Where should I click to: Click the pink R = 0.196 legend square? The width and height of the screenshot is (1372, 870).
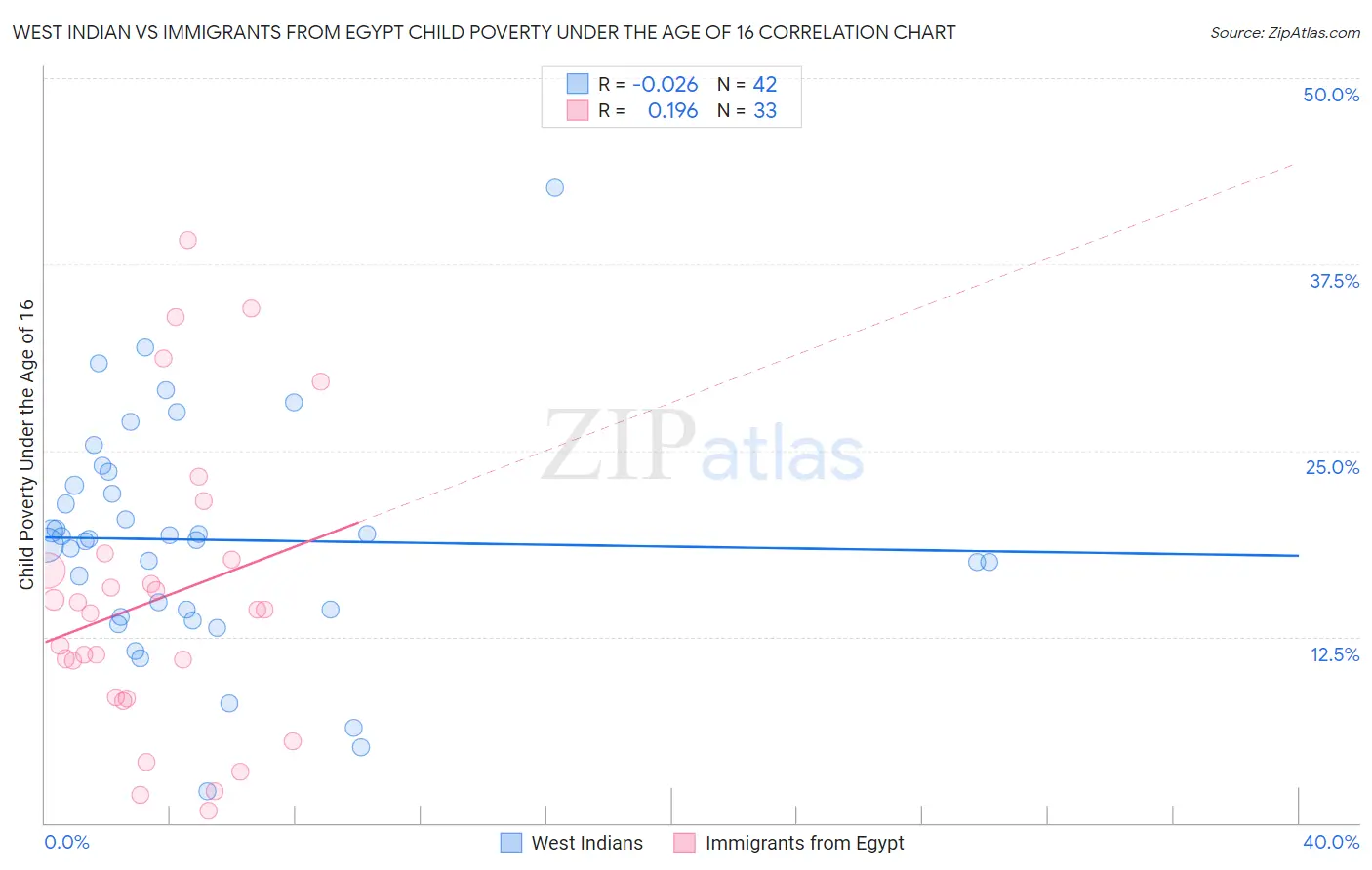pos(578,110)
